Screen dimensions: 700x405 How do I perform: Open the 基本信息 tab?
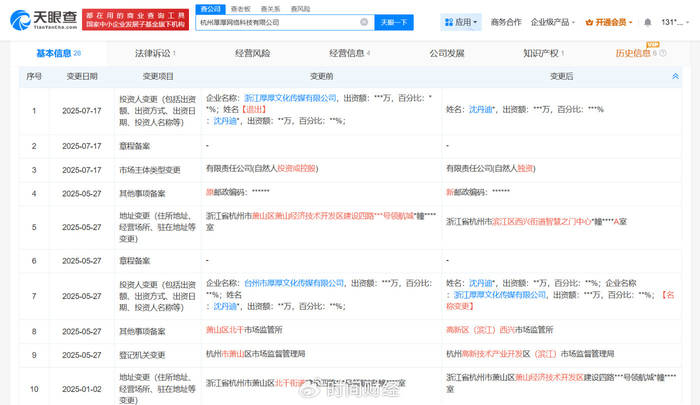(x=58, y=53)
